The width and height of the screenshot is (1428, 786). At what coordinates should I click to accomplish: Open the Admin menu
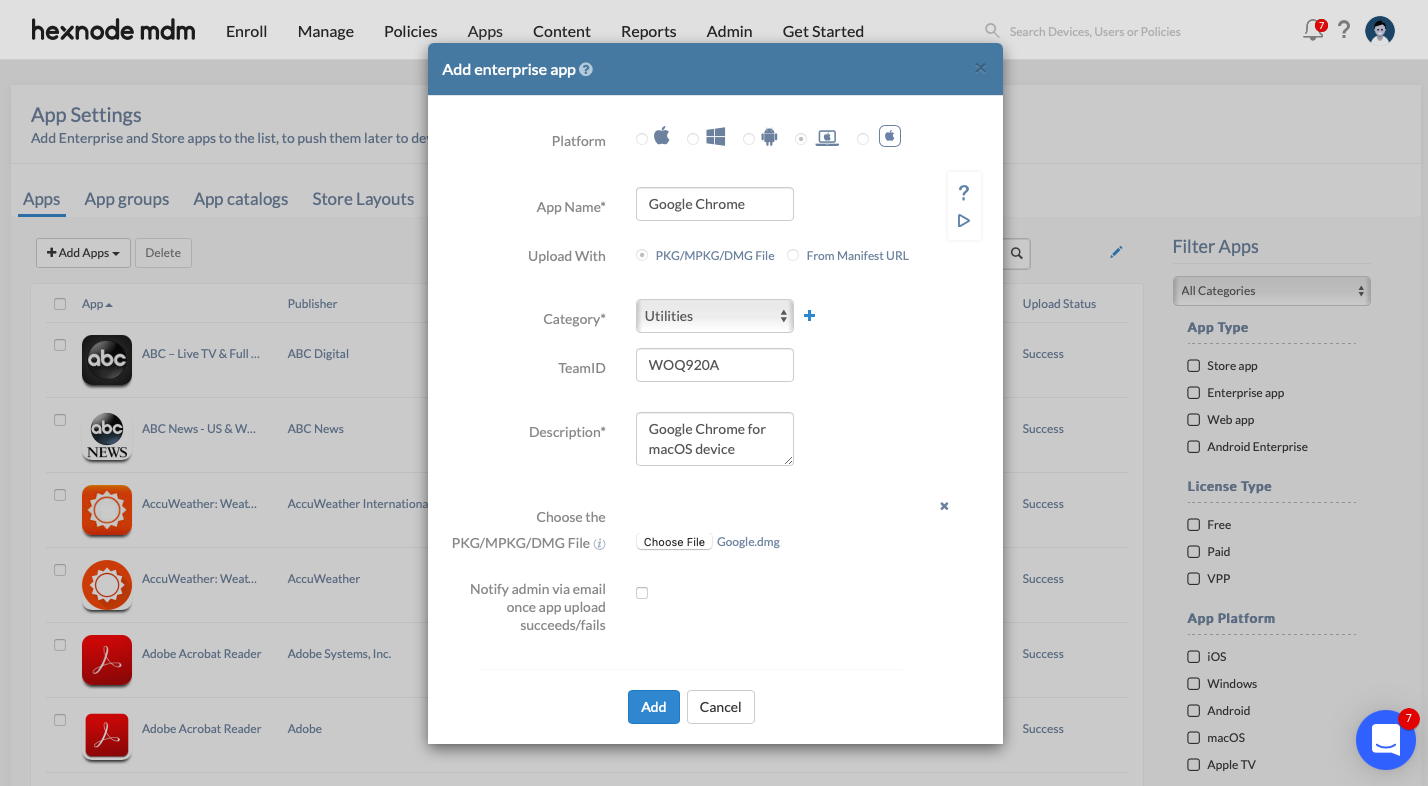730,31
